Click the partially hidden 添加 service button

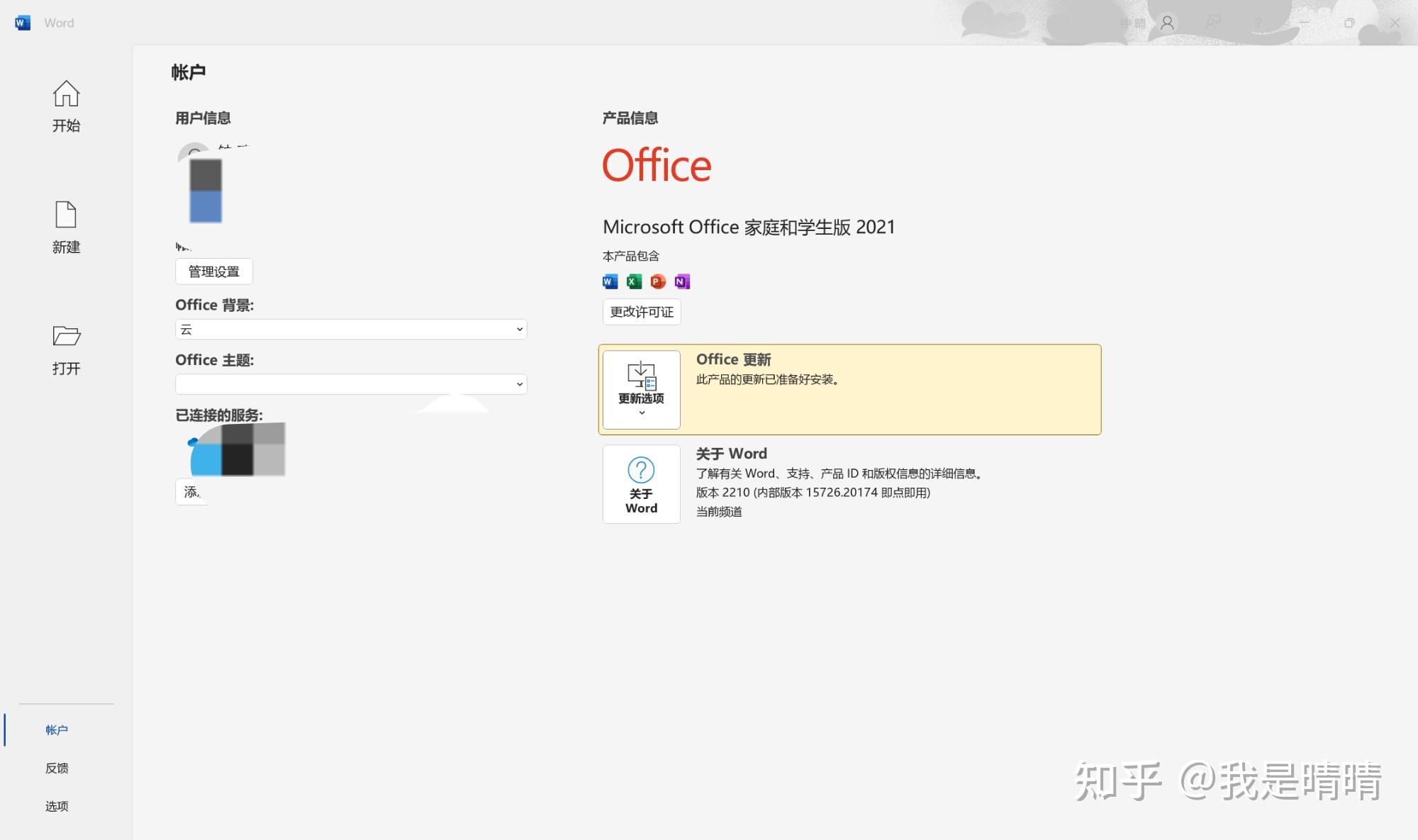click(x=191, y=492)
